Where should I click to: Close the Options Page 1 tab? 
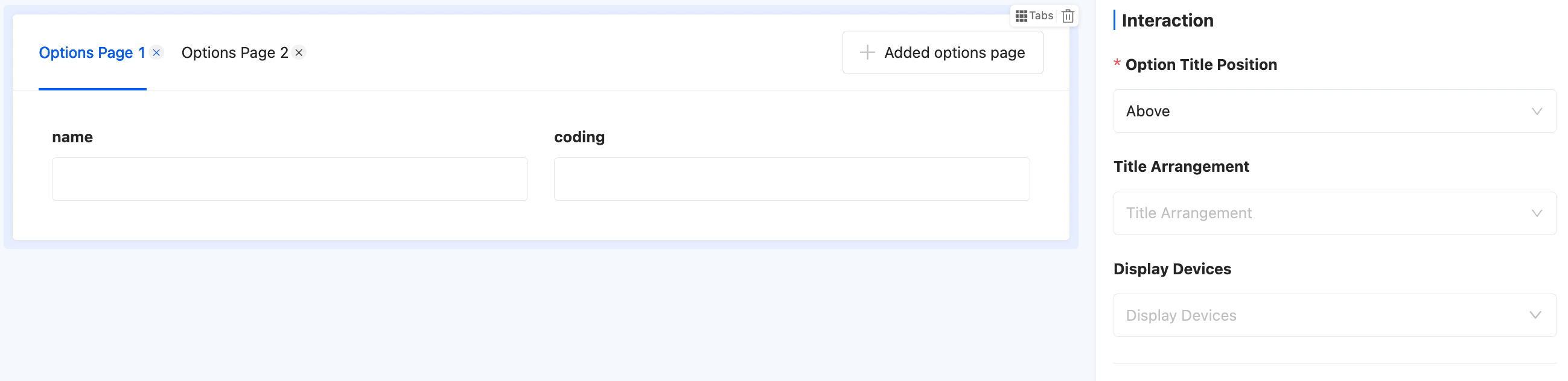coord(156,53)
